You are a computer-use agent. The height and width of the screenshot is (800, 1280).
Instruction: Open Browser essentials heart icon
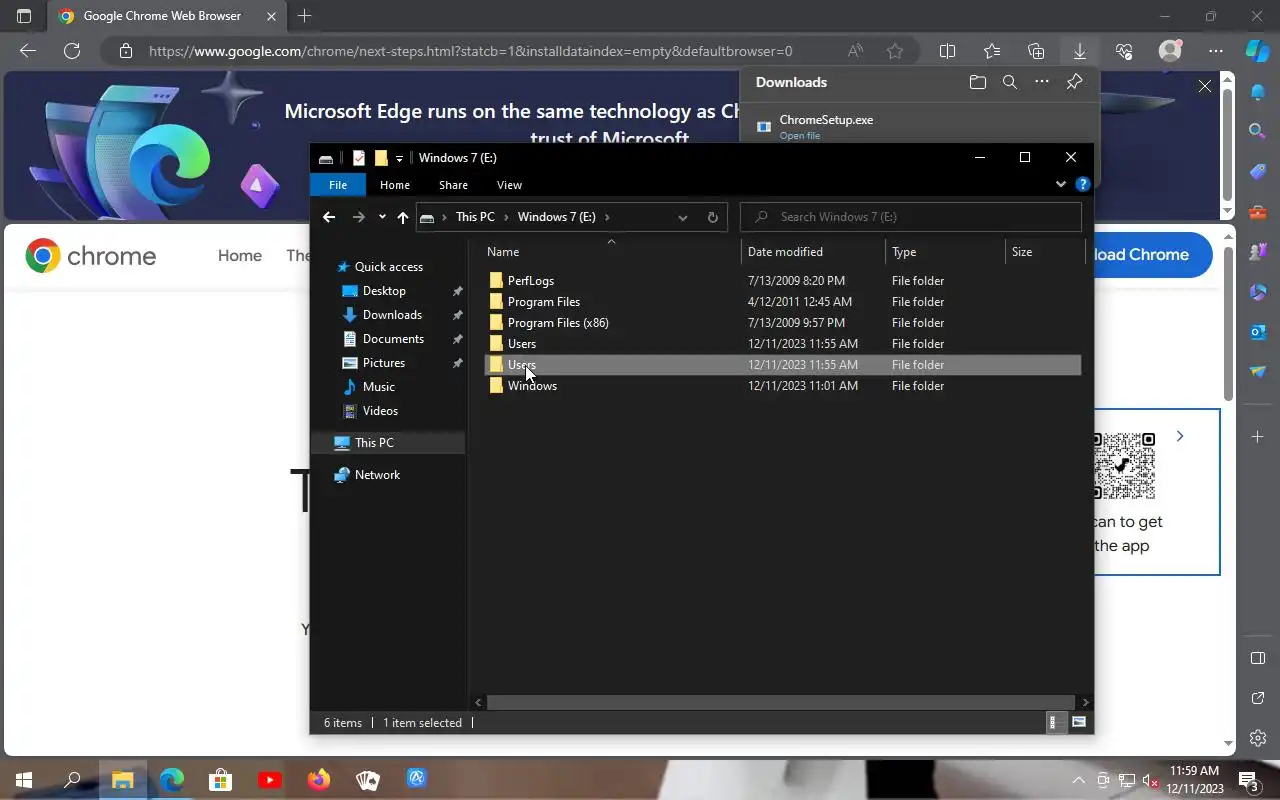click(1124, 51)
